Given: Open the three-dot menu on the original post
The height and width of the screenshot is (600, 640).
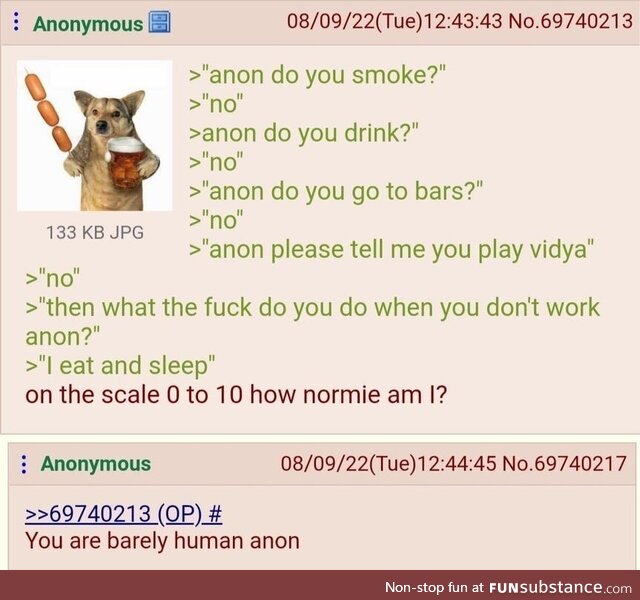Looking at the screenshot, I should 16,21.
